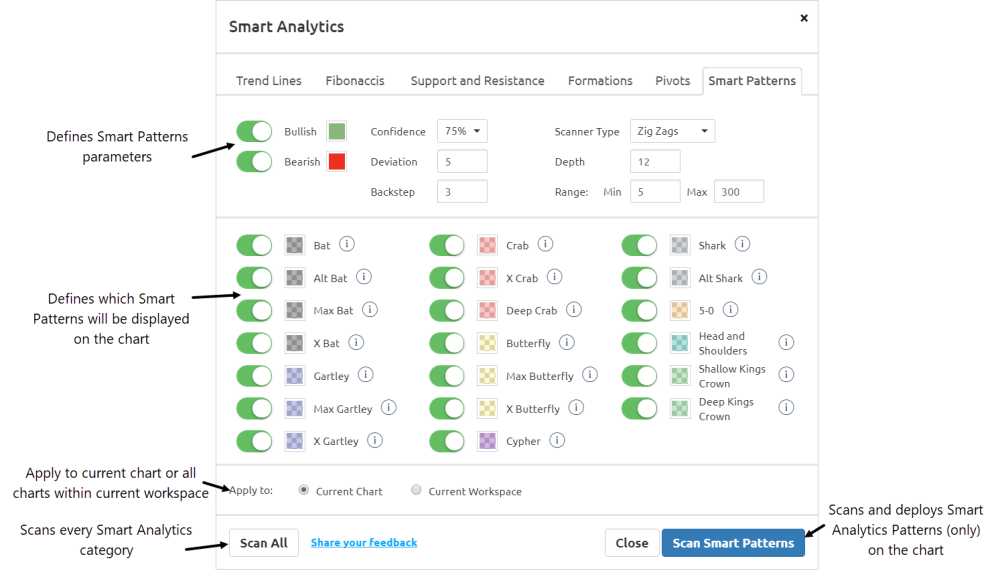Viewport: 1000px width, 581px height.
Task: View info about the Deep Crab pattern
Action: pyautogui.click(x=573, y=310)
